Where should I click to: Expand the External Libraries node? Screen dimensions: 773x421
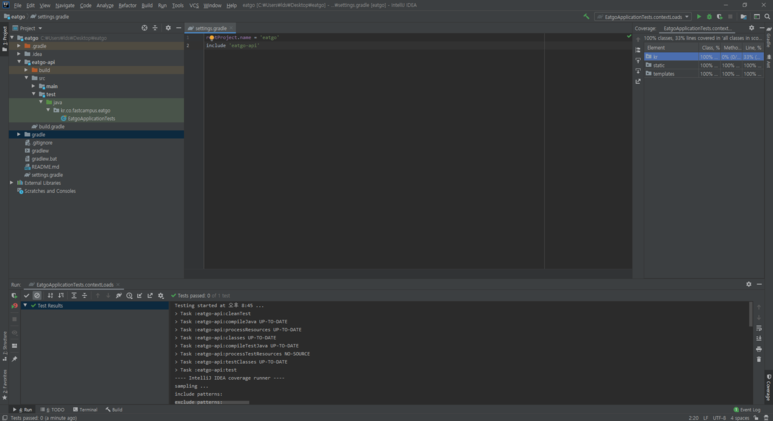click(11, 183)
